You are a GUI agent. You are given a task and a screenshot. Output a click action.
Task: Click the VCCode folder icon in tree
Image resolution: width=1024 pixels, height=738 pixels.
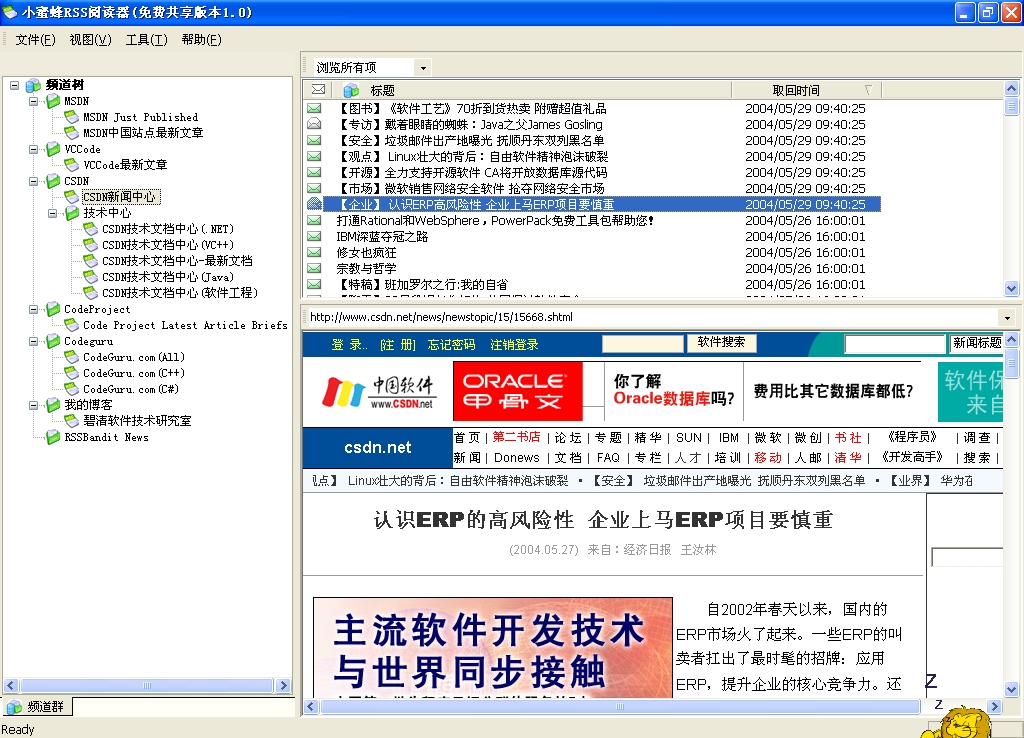point(54,150)
